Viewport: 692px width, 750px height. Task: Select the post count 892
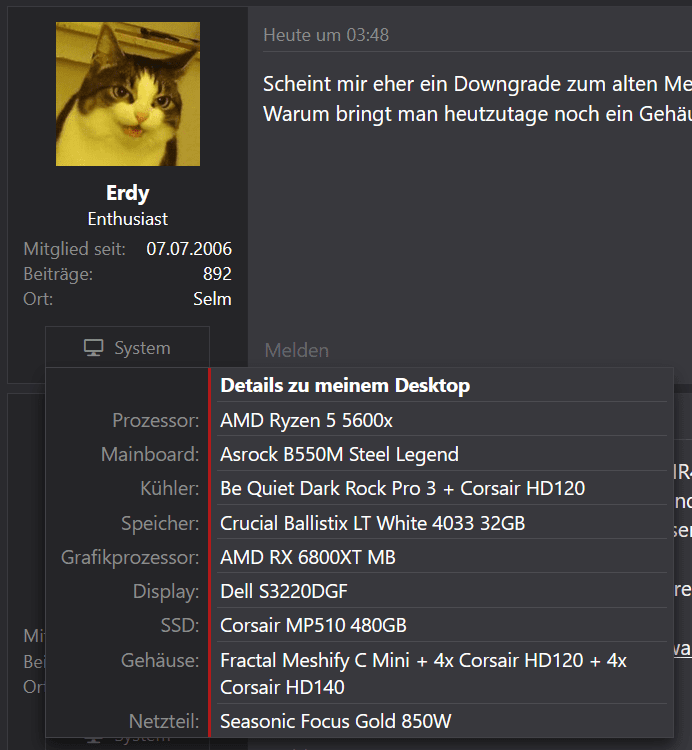(217, 274)
